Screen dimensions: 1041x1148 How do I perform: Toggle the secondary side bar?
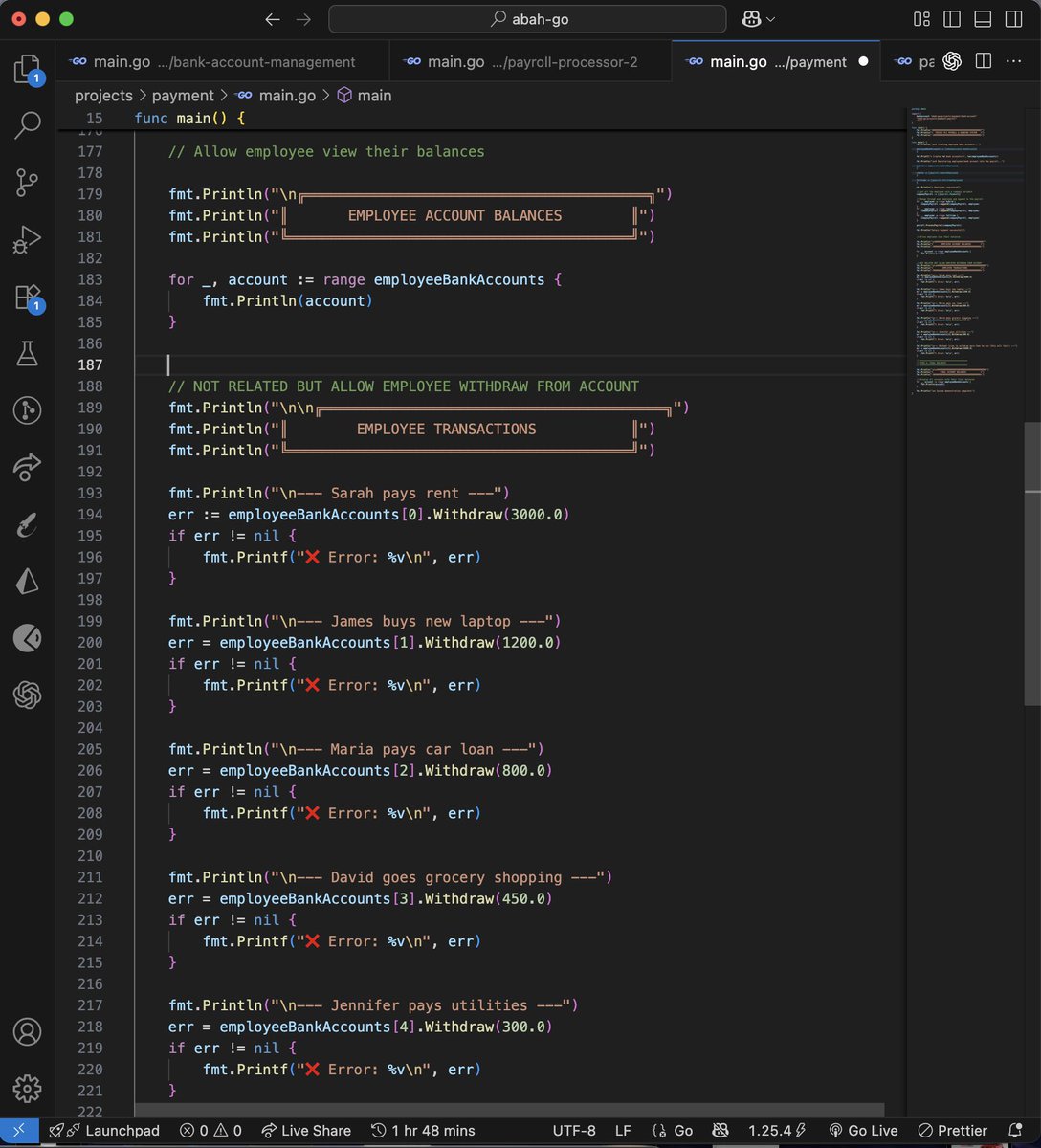pyautogui.click(x=1013, y=19)
